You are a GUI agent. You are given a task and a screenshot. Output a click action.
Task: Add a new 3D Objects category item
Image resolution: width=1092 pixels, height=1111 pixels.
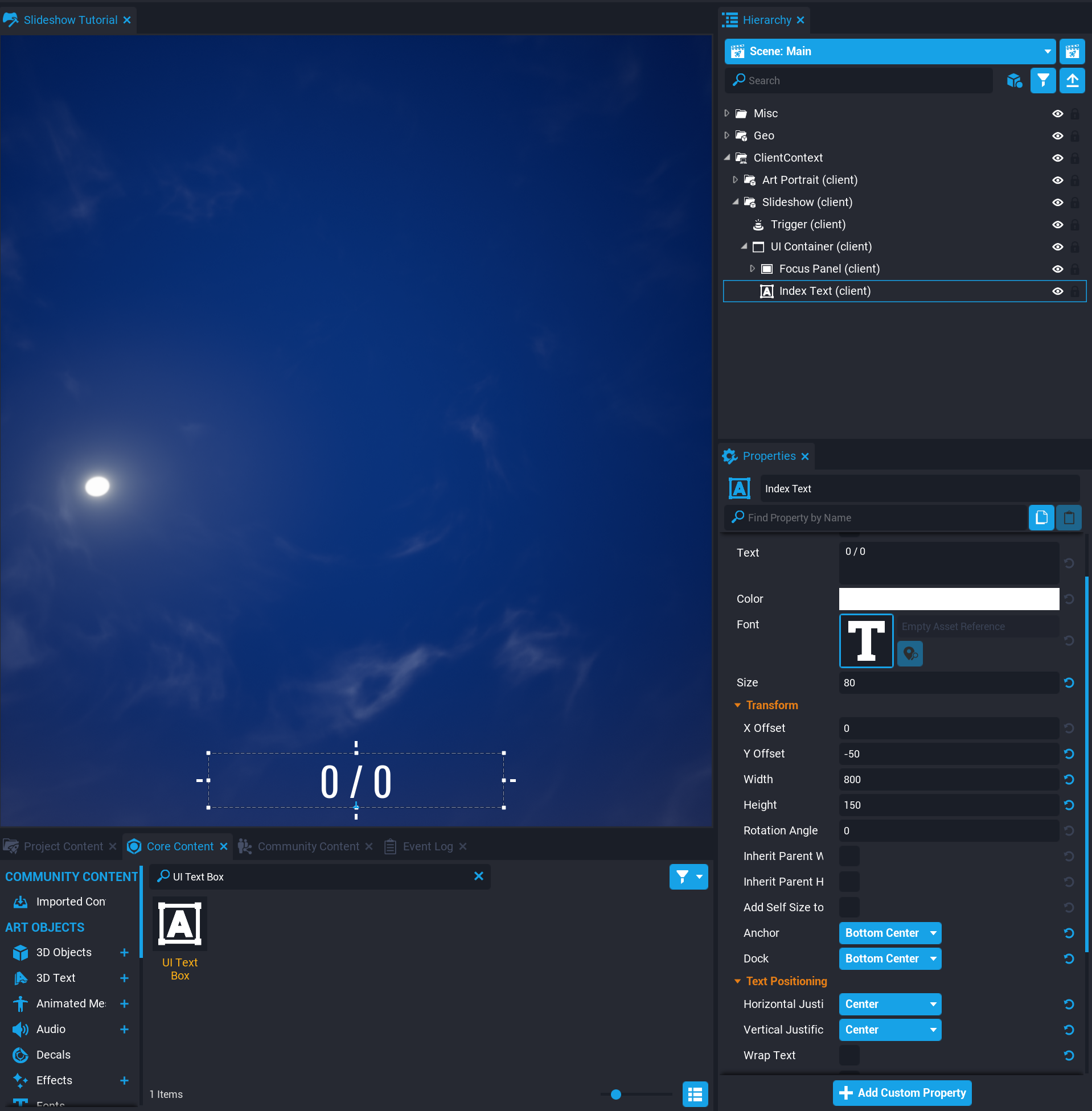click(124, 952)
